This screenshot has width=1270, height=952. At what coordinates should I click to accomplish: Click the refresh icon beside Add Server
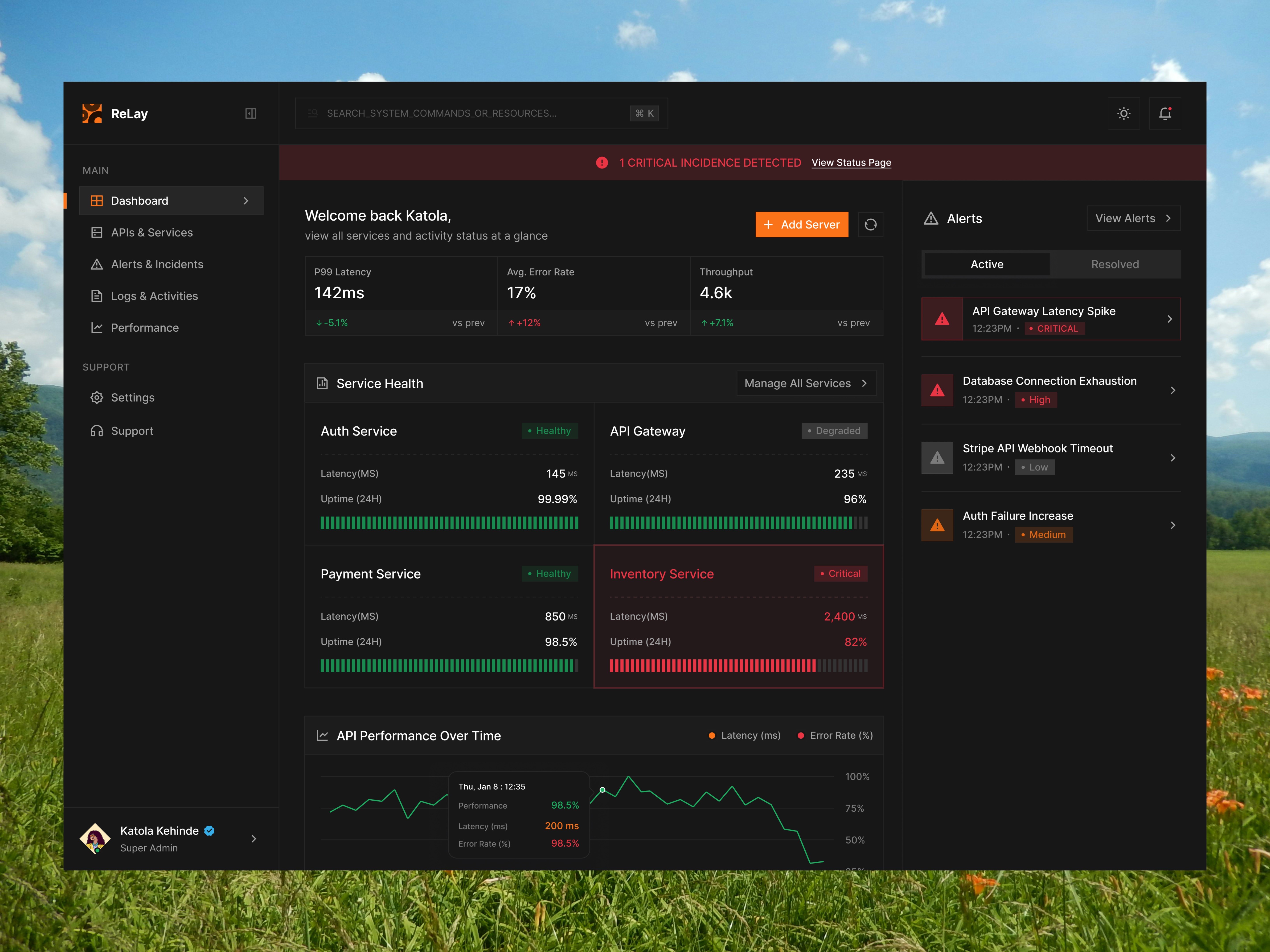pos(870,224)
